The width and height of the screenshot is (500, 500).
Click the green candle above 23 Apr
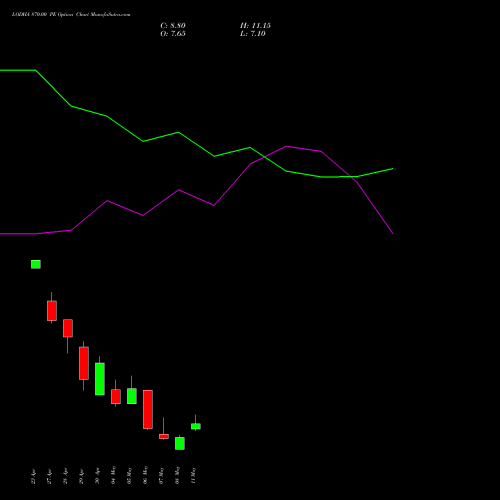[x=36, y=264]
